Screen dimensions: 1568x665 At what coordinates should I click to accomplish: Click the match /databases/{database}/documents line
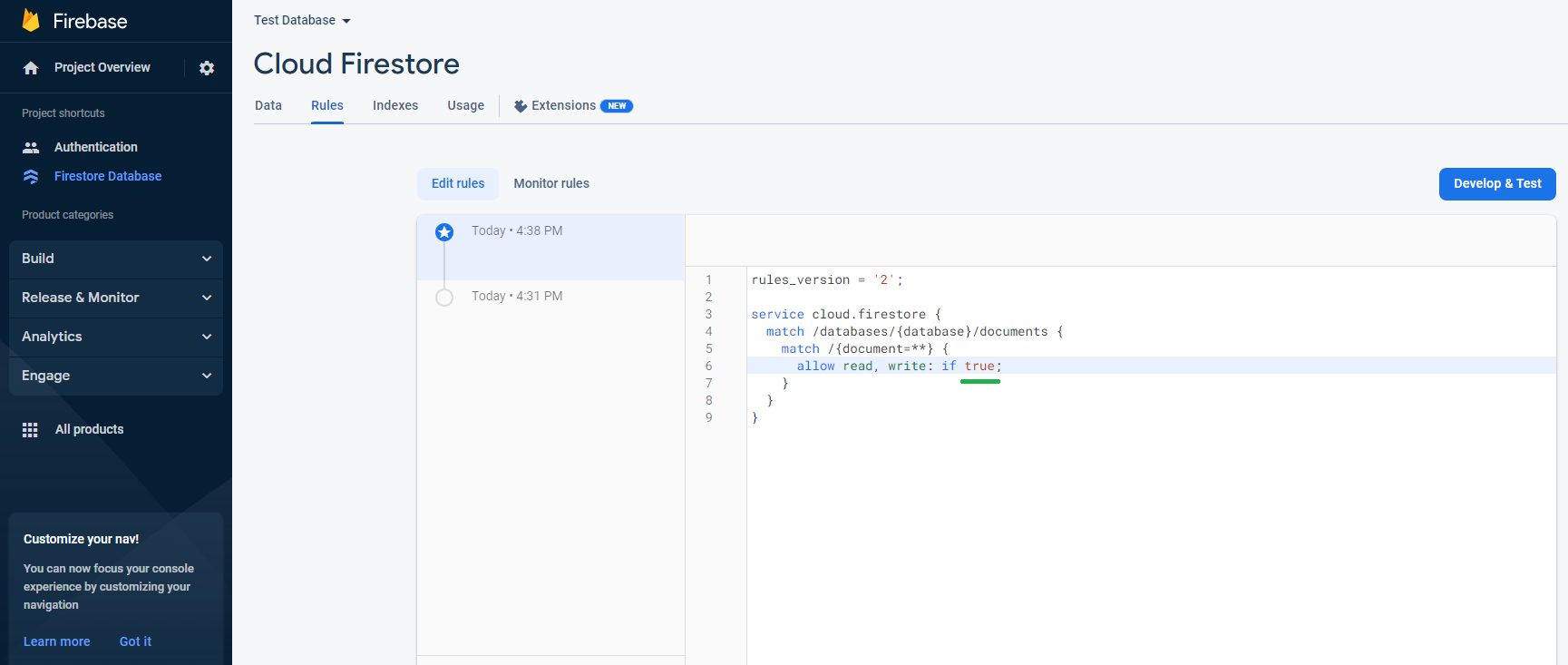[914, 331]
